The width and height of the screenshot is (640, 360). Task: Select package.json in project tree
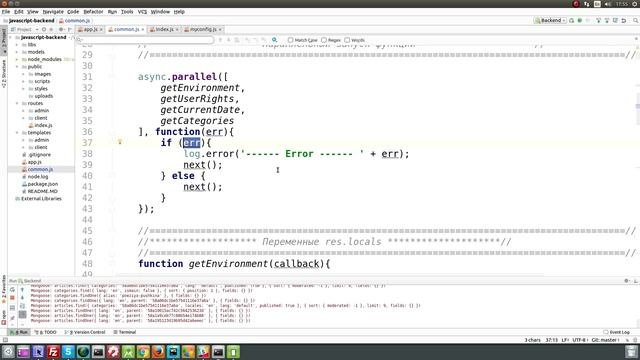pos(42,184)
